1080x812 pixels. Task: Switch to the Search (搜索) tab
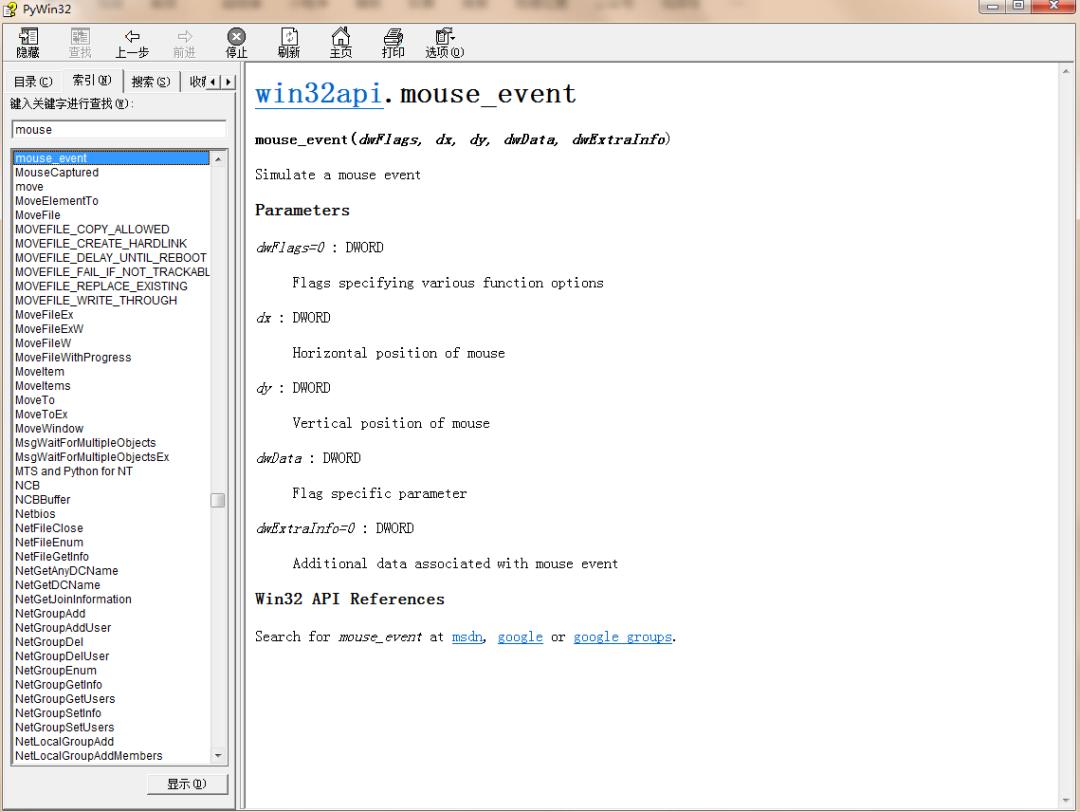[x=150, y=82]
